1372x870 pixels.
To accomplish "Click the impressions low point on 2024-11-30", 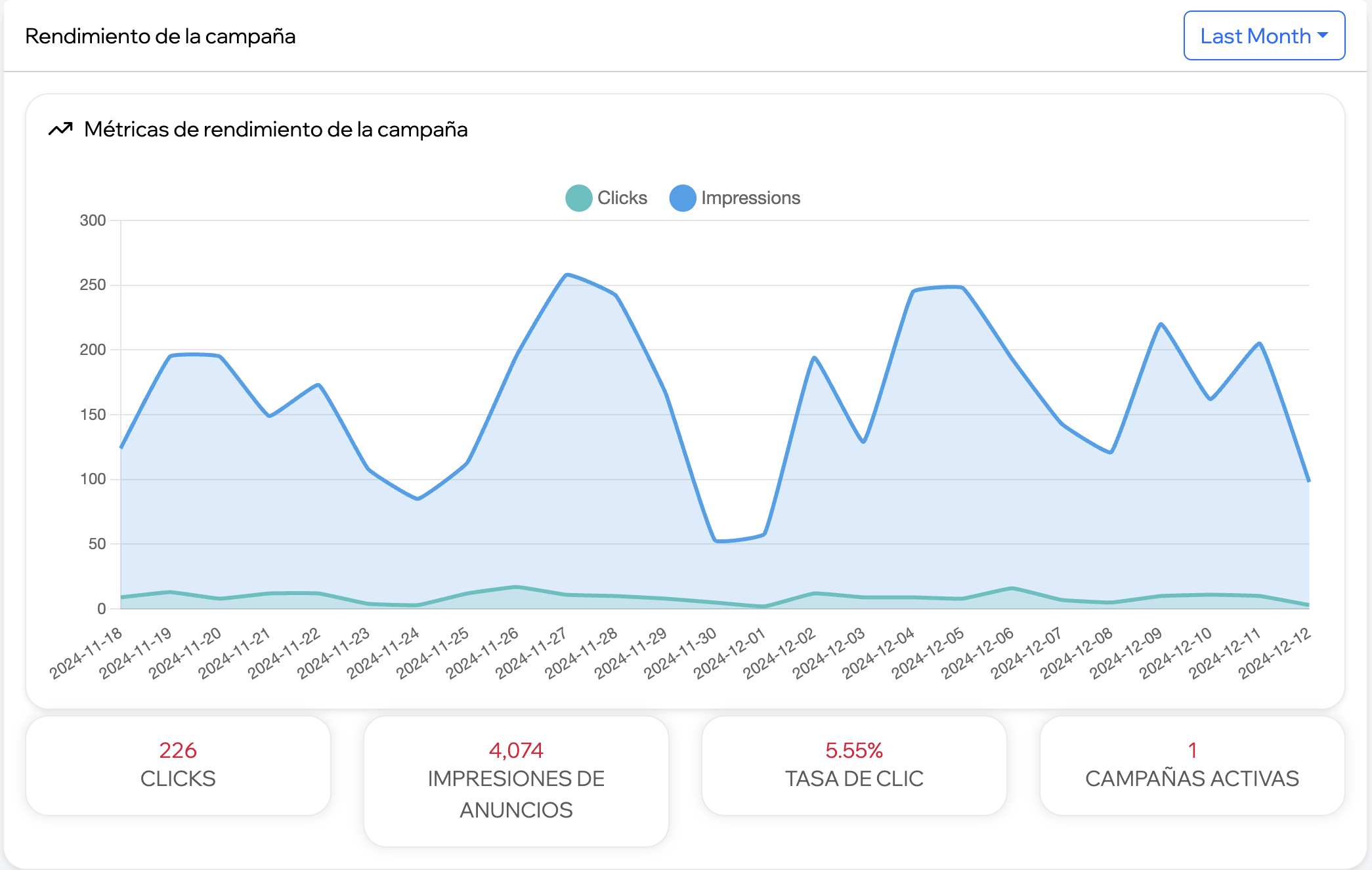I will [x=716, y=541].
